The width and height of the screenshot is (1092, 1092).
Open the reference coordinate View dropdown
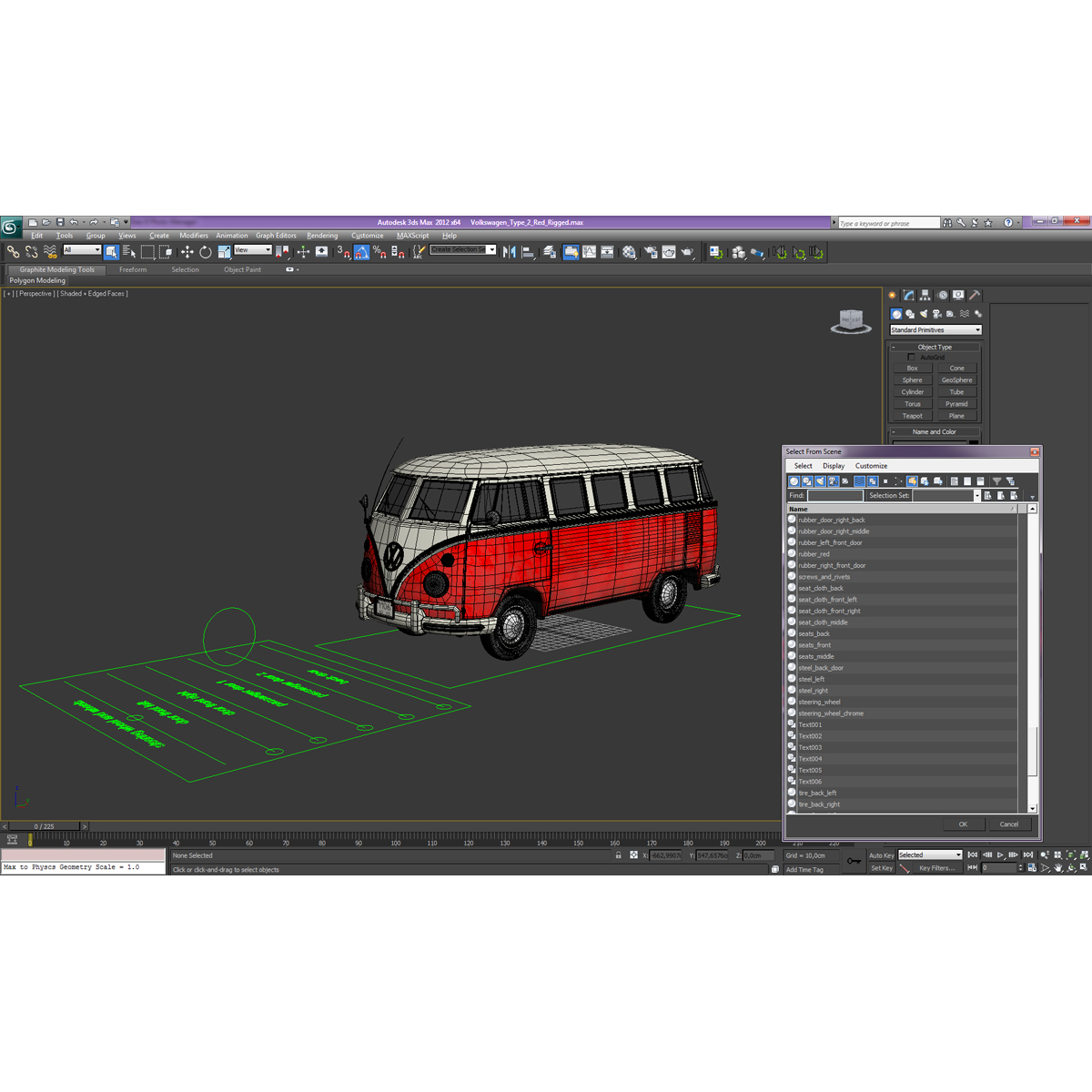coord(253,250)
